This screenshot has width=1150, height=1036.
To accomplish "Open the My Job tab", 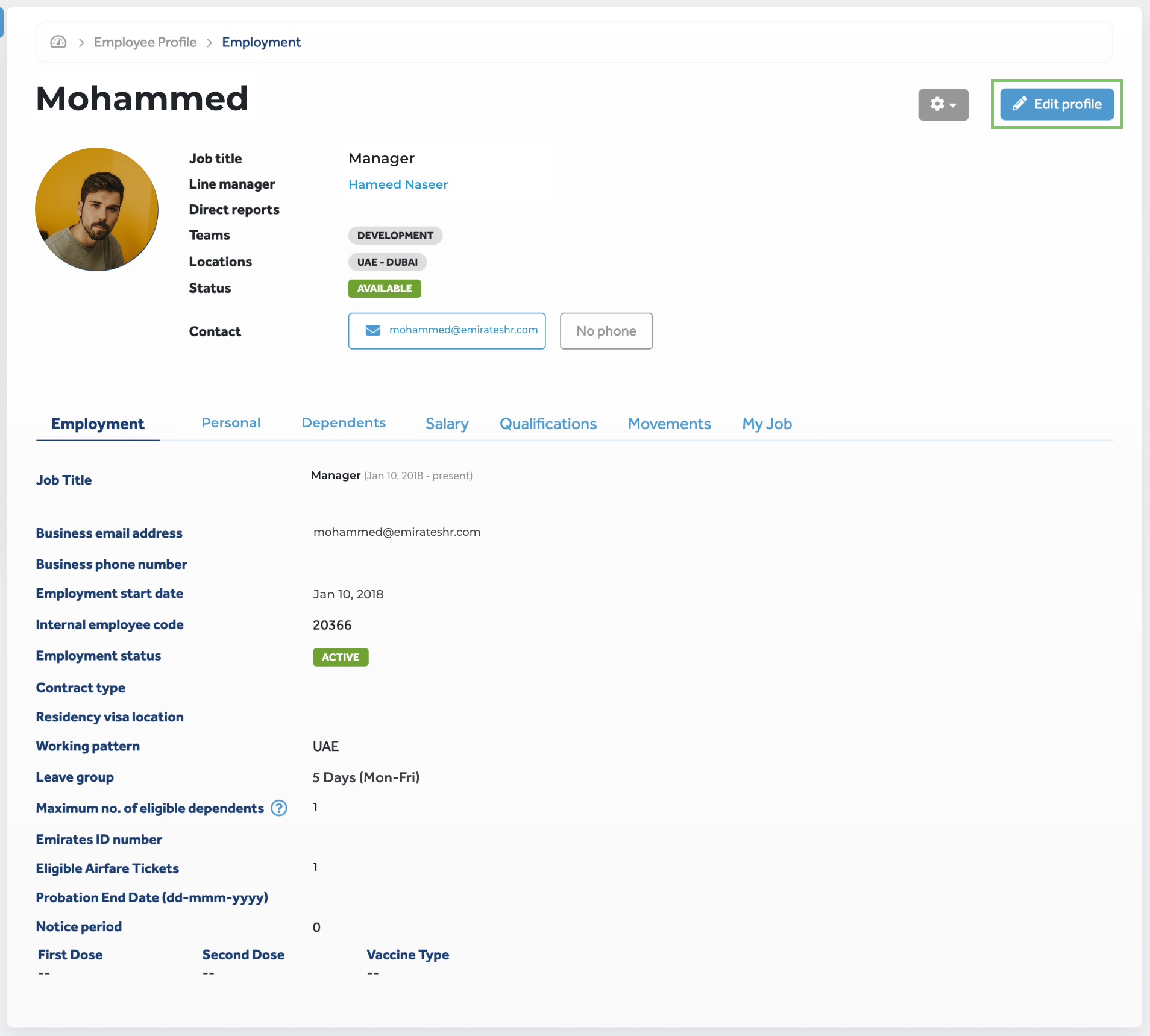I will click(x=767, y=424).
